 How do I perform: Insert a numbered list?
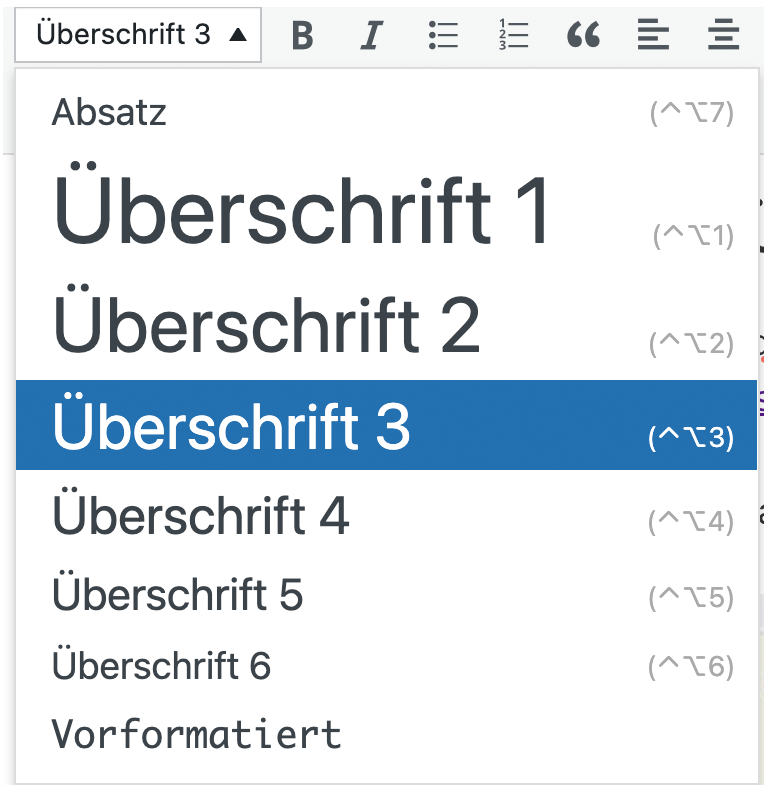(x=513, y=36)
